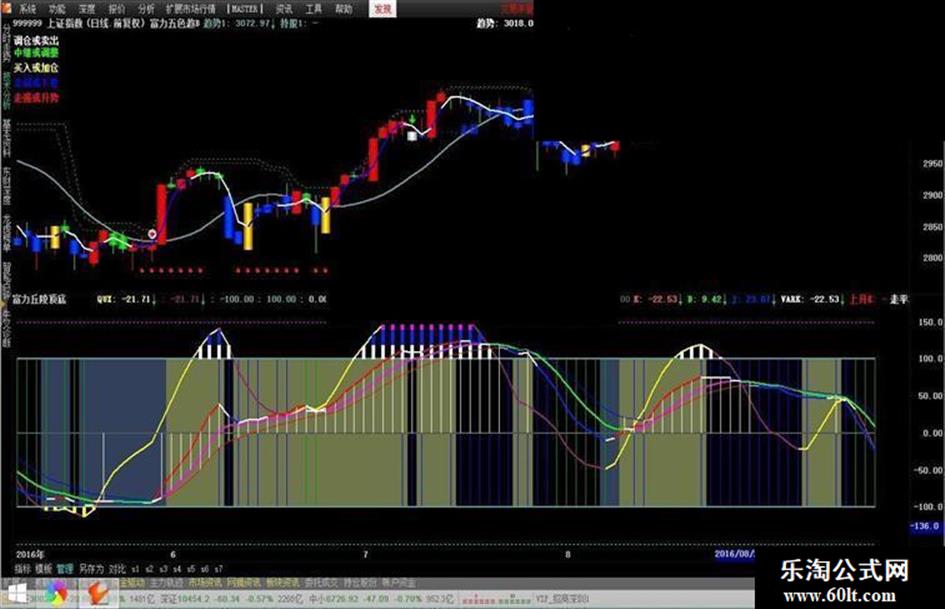This screenshot has height=609, width=945.
Task: Open the 资讯 menu
Action: (x=284, y=8)
